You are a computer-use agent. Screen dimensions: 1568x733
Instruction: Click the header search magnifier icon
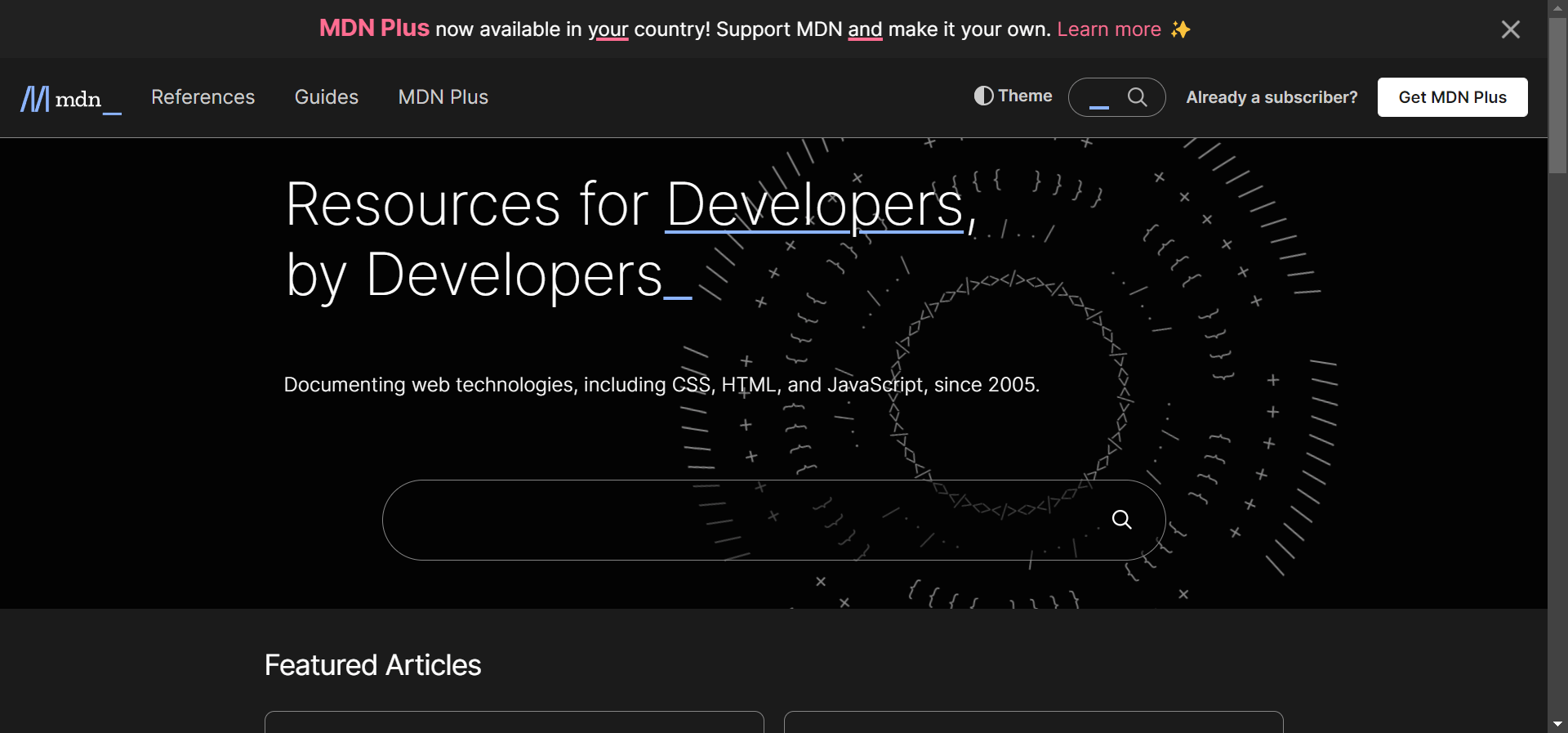tap(1137, 97)
